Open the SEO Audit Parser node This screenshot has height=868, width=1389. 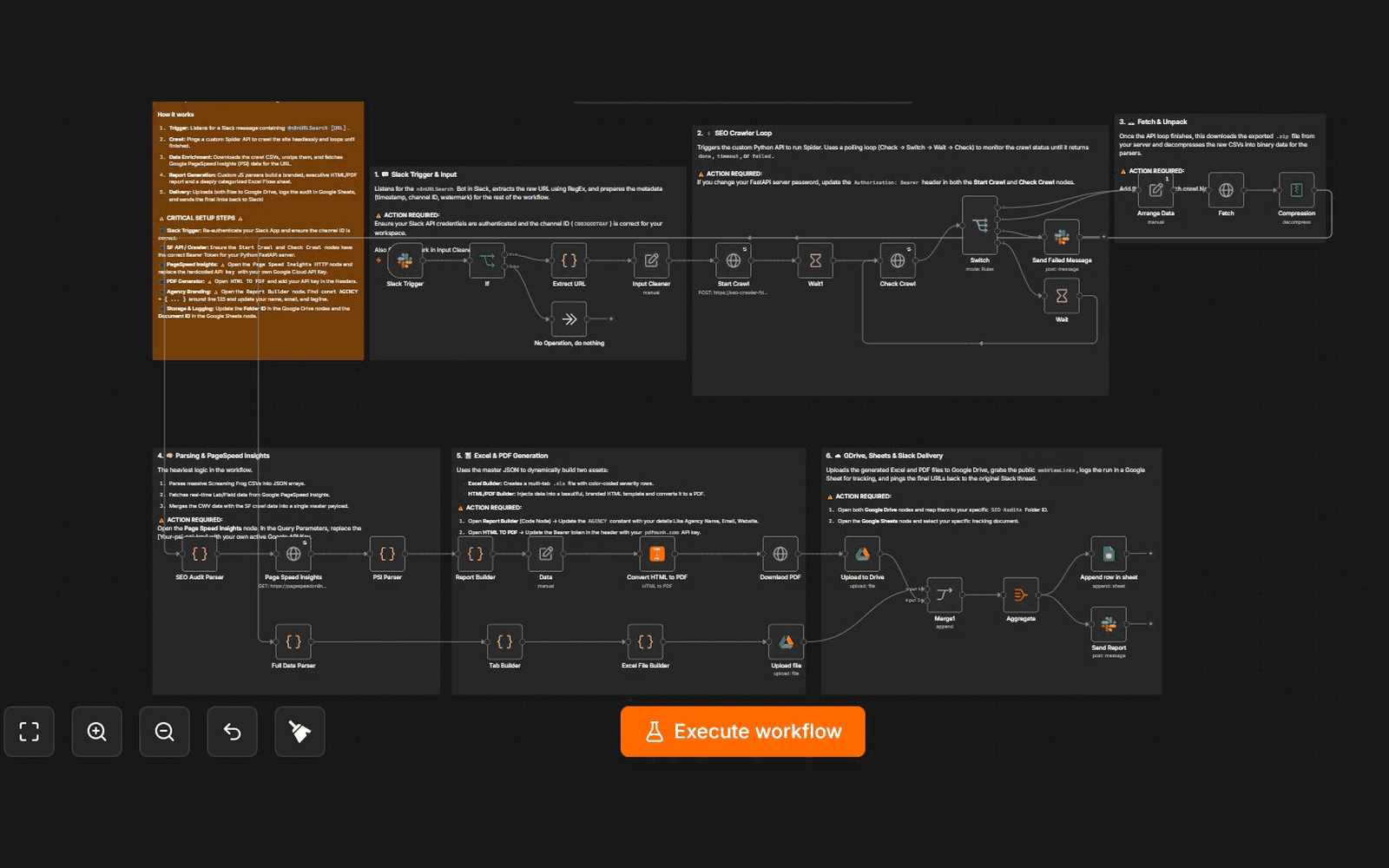click(x=200, y=554)
